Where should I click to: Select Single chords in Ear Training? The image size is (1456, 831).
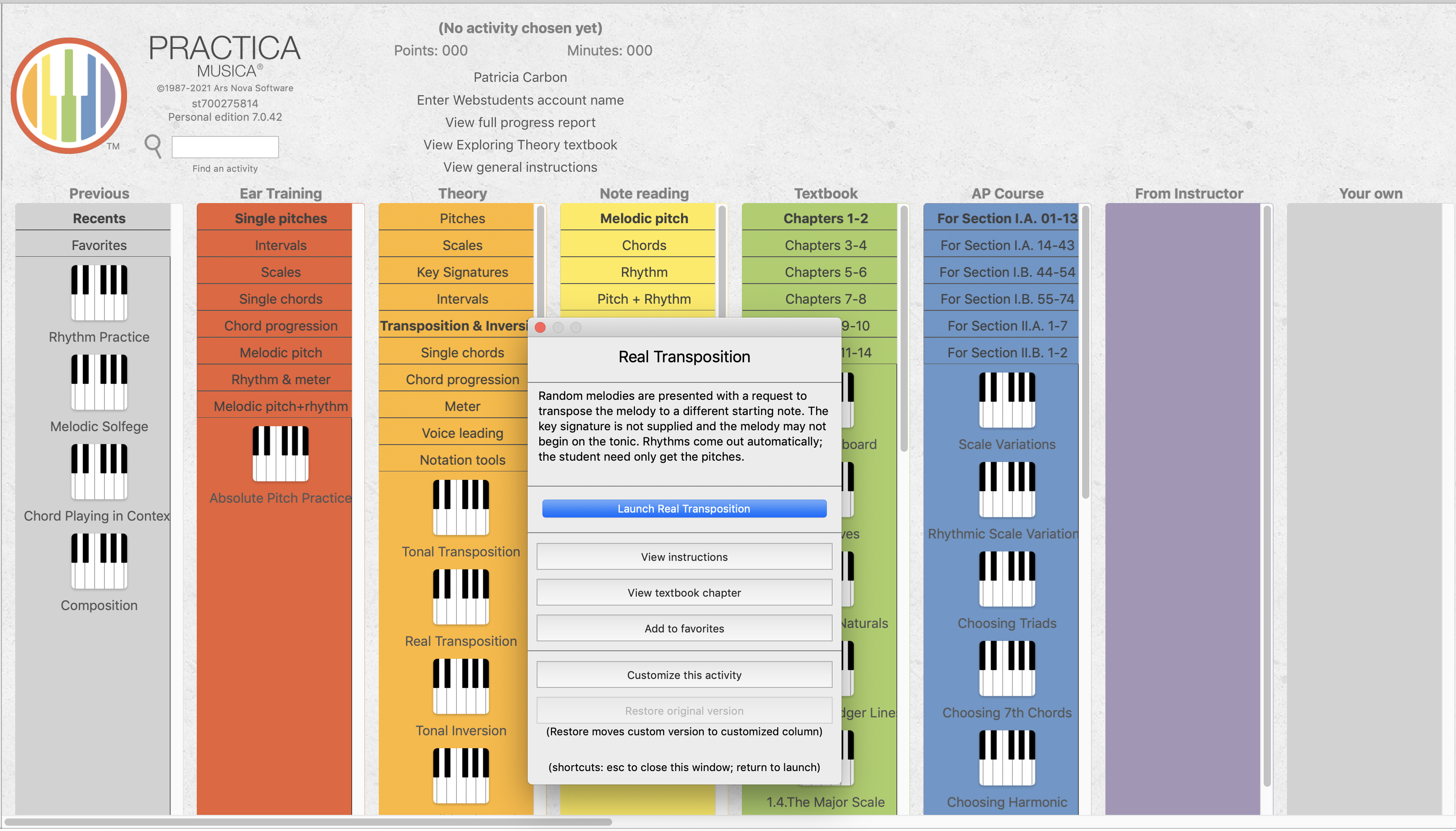(275, 298)
